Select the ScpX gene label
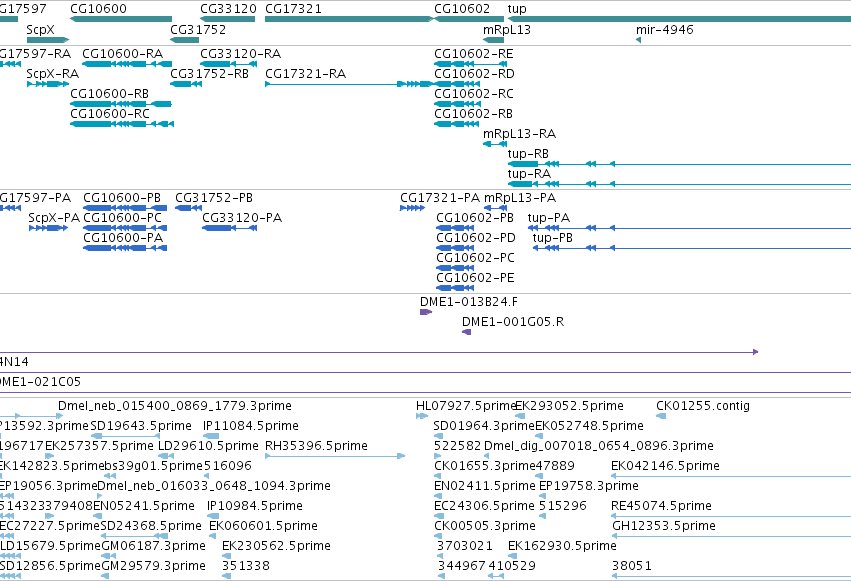Image resolution: width=851 pixels, height=581 pixels. 41,29
